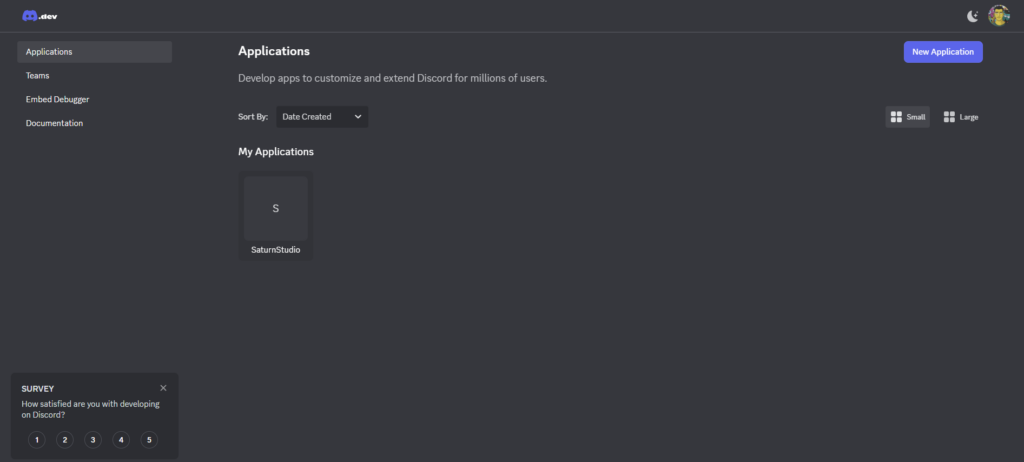Open the Documentation link in sidebar

click(55, 123)
